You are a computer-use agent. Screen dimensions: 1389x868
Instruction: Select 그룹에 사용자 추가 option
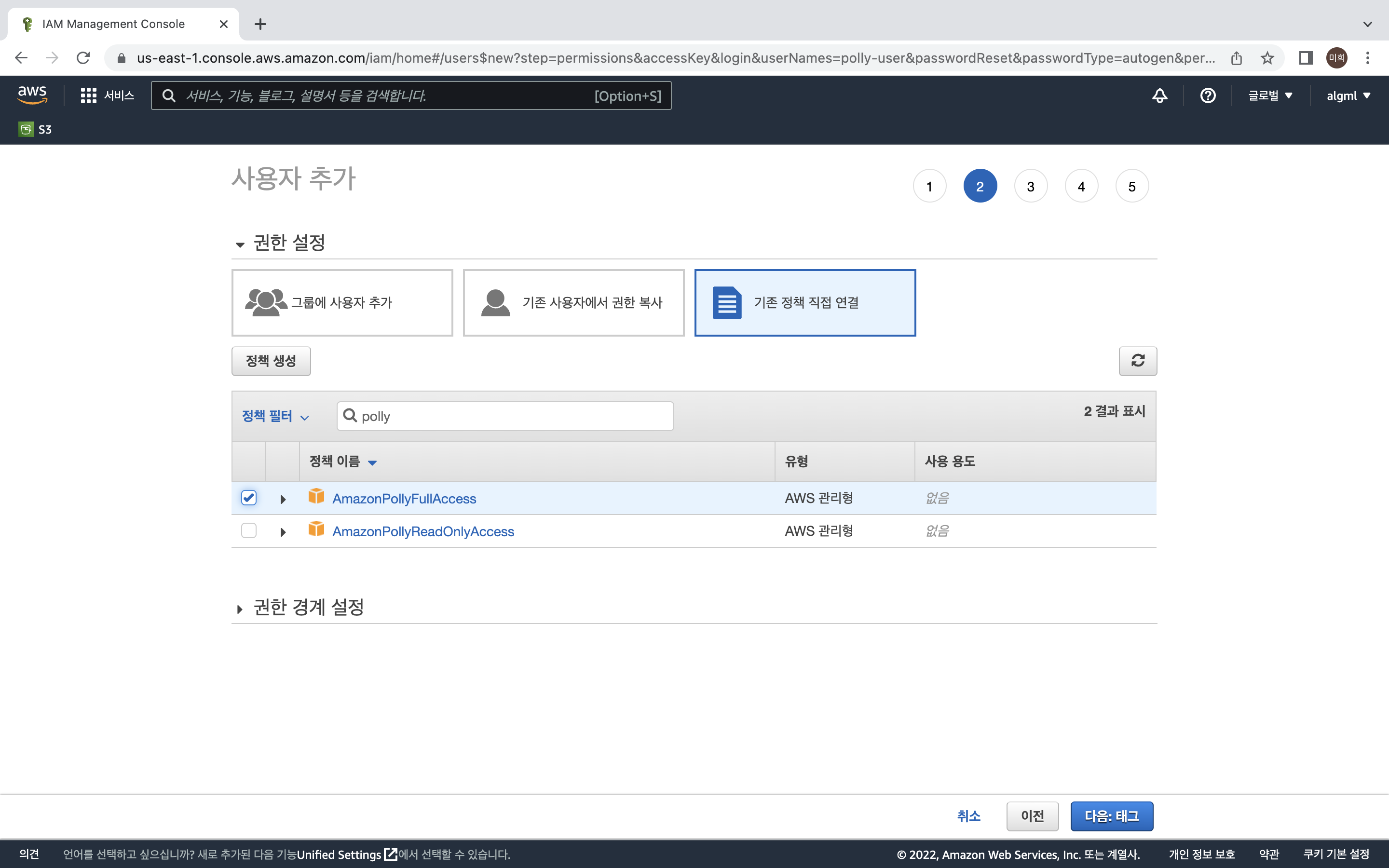click(342, 302)
